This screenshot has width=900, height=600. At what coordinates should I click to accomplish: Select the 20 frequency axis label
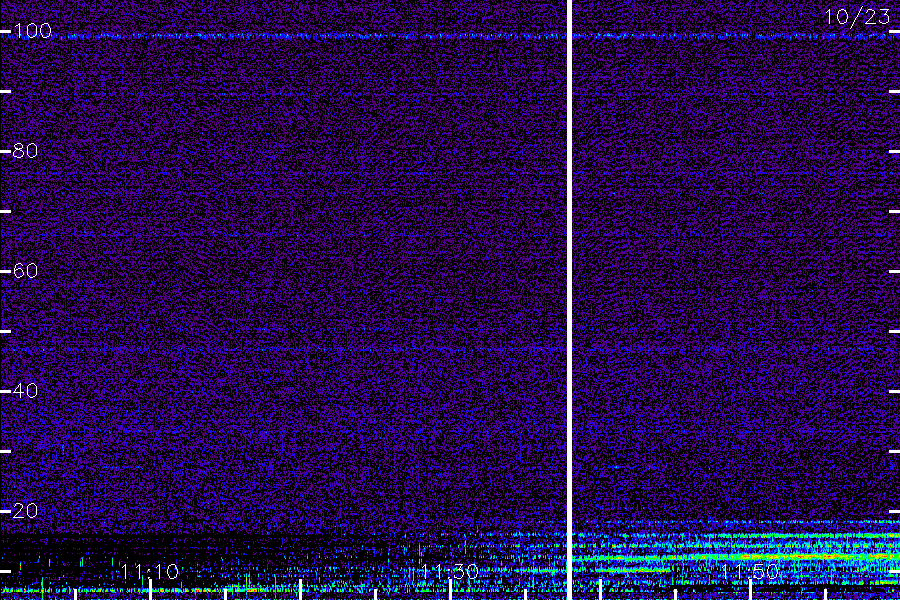point(25,510)
